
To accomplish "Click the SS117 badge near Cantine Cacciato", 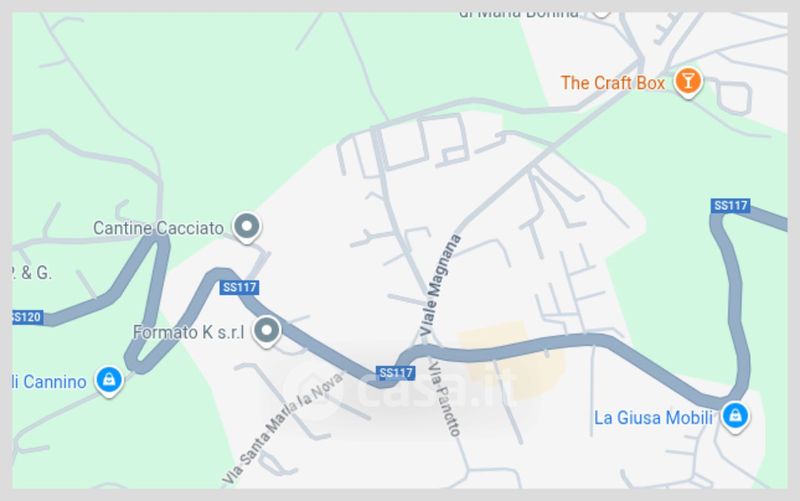I will 239,287.
